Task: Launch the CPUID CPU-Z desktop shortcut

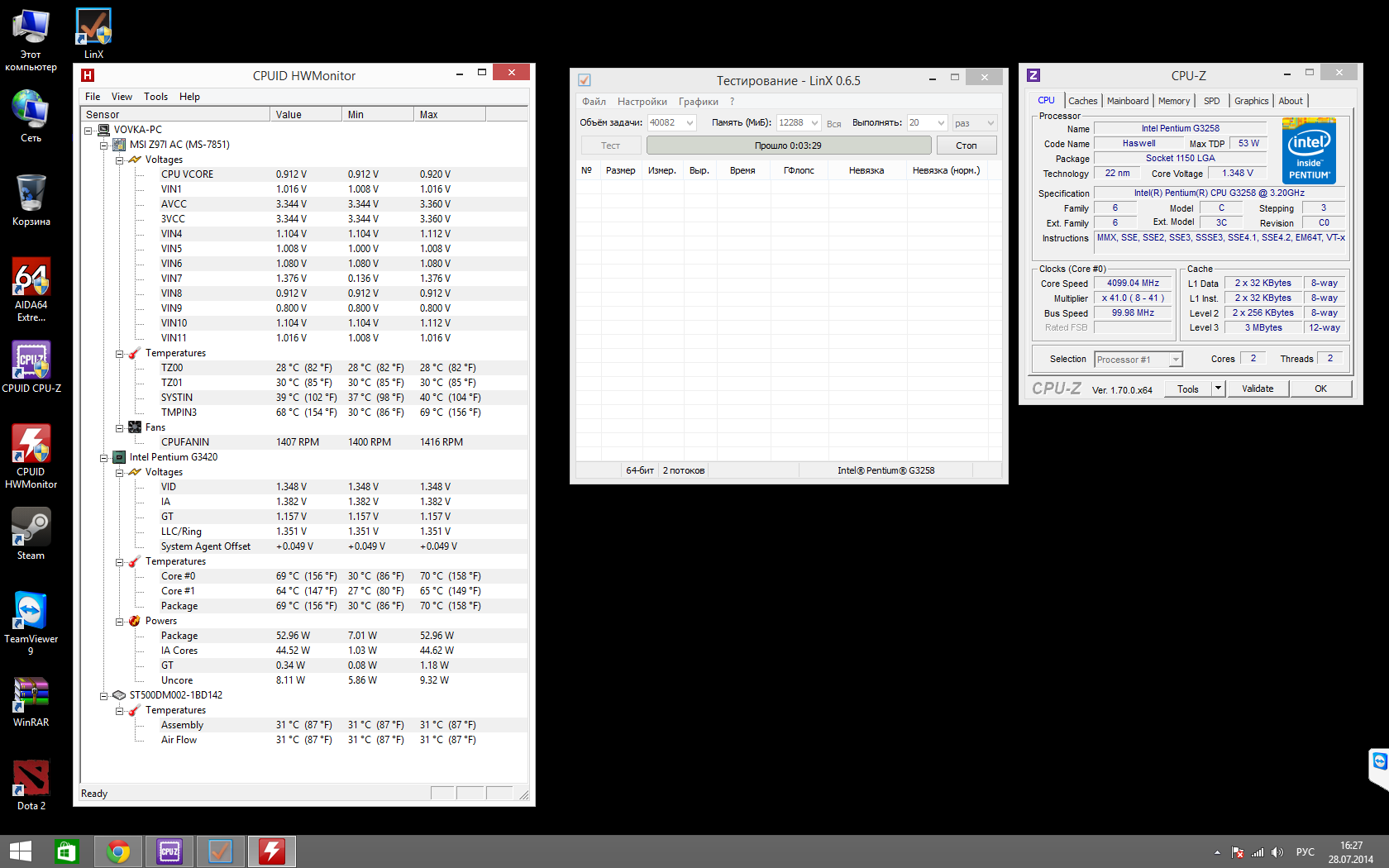Action: [31, 367]
